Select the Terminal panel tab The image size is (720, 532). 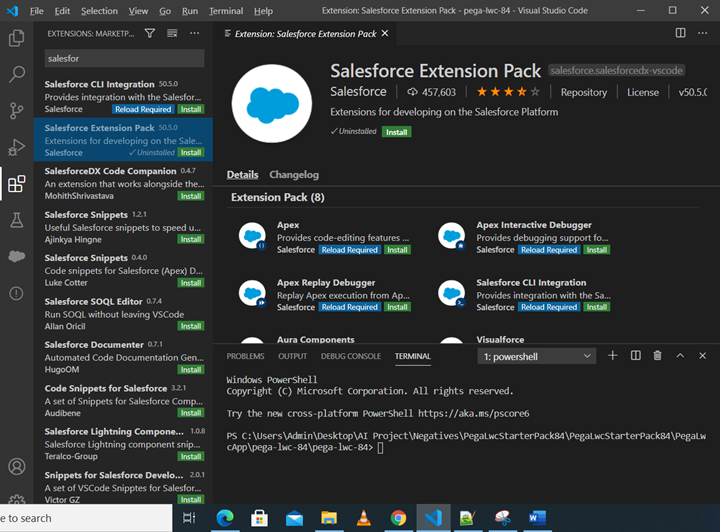point(413,356)
